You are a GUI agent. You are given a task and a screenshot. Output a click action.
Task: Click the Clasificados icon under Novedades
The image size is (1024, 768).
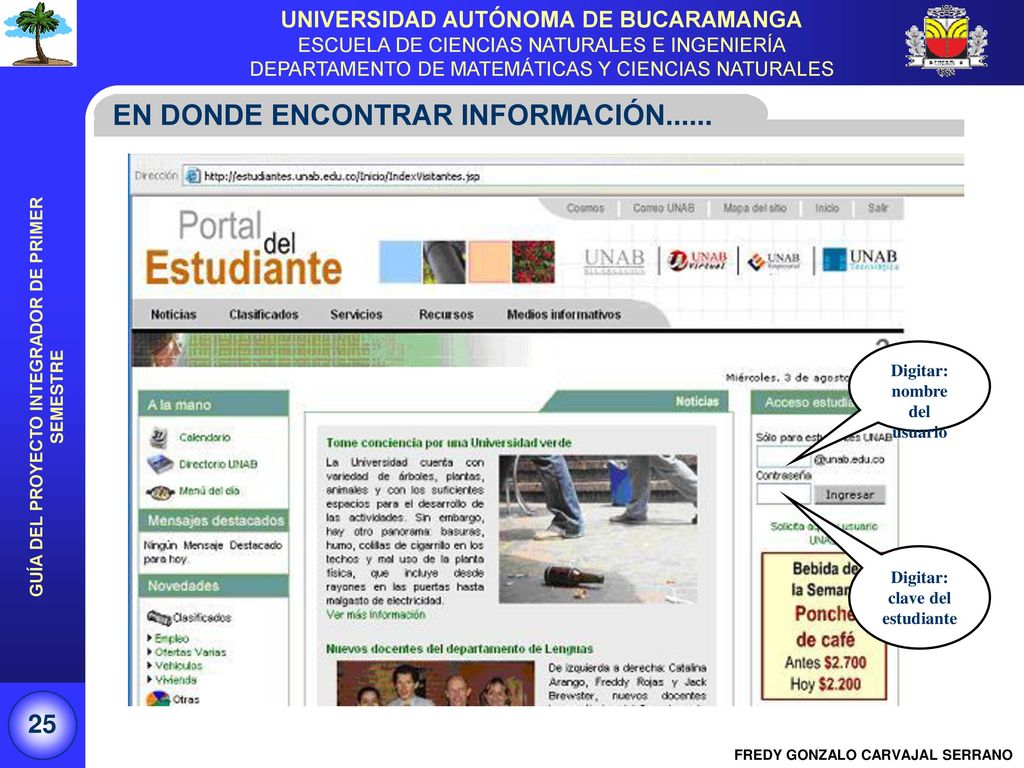coord(159,617)
